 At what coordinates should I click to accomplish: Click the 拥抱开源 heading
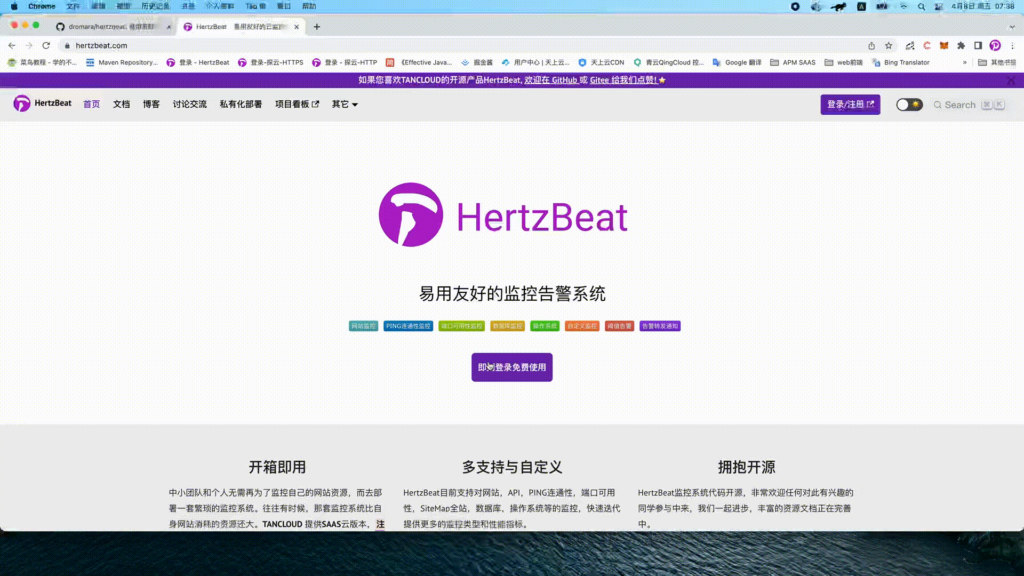coord(746,467)
